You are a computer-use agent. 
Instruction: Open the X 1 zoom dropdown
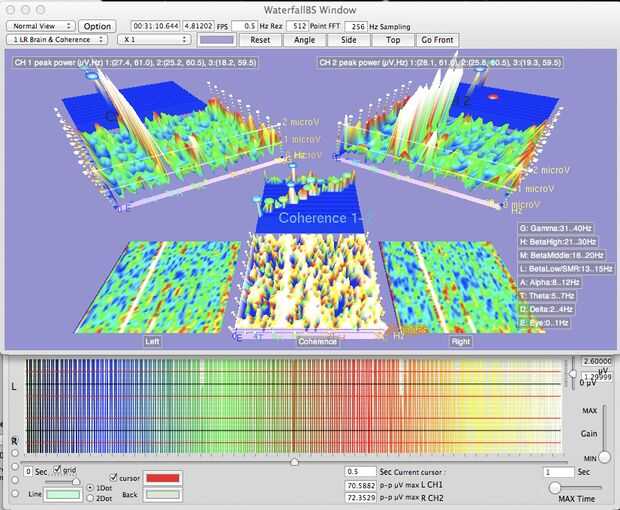pos(154,40)
